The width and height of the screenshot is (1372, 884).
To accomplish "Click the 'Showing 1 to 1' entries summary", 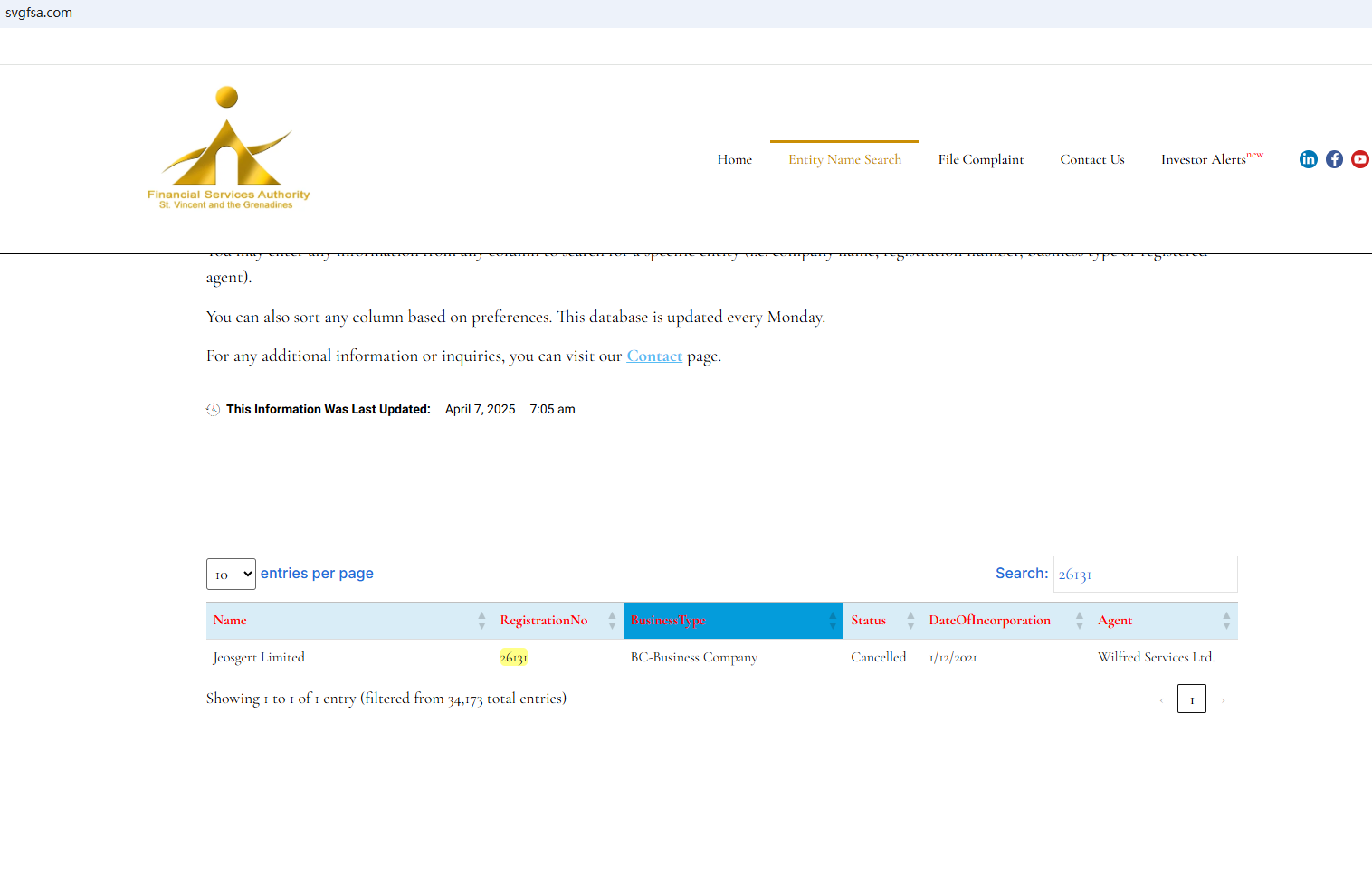I will point(386,699).
